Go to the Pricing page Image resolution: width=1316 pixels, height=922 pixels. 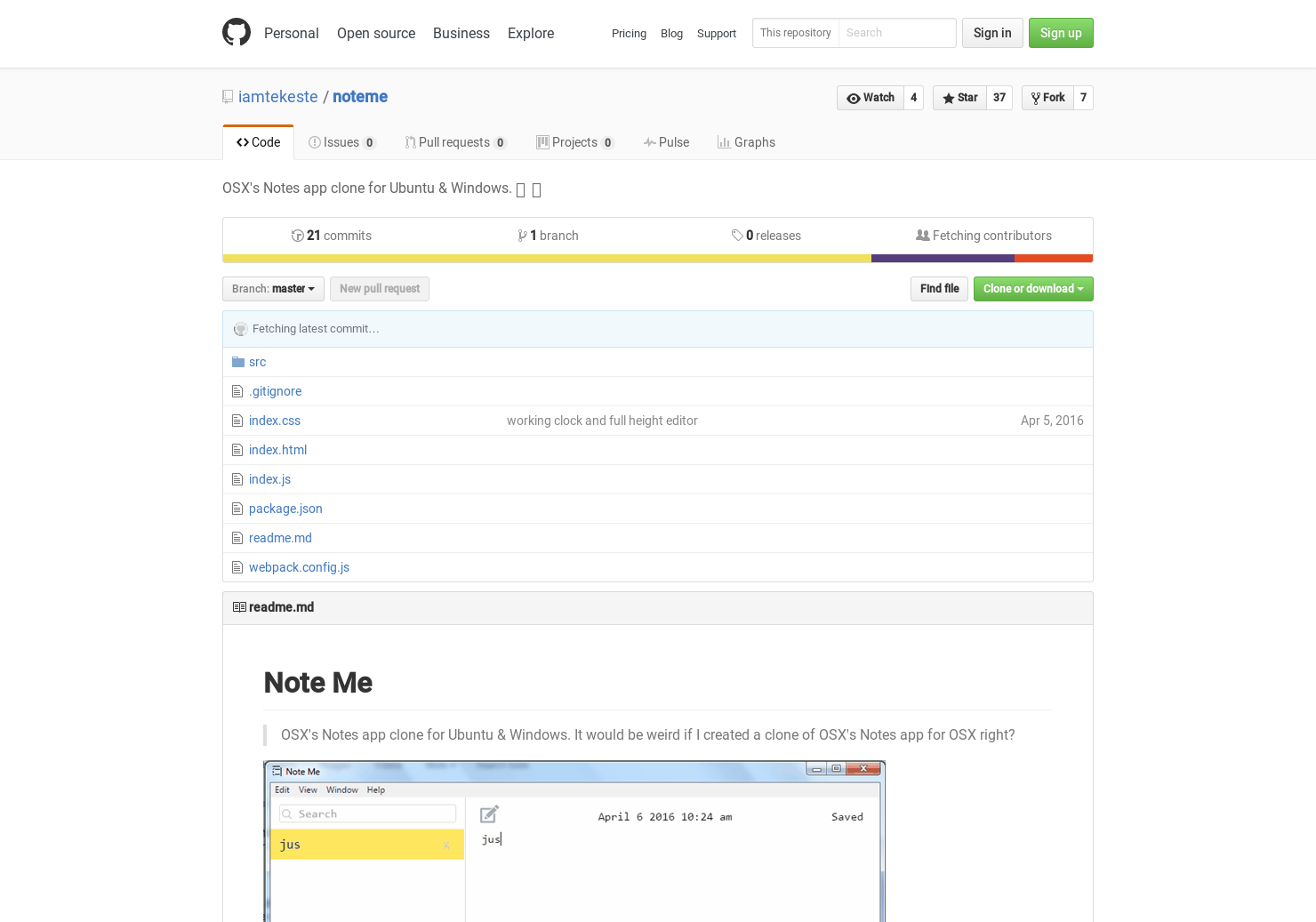(629, 33)
